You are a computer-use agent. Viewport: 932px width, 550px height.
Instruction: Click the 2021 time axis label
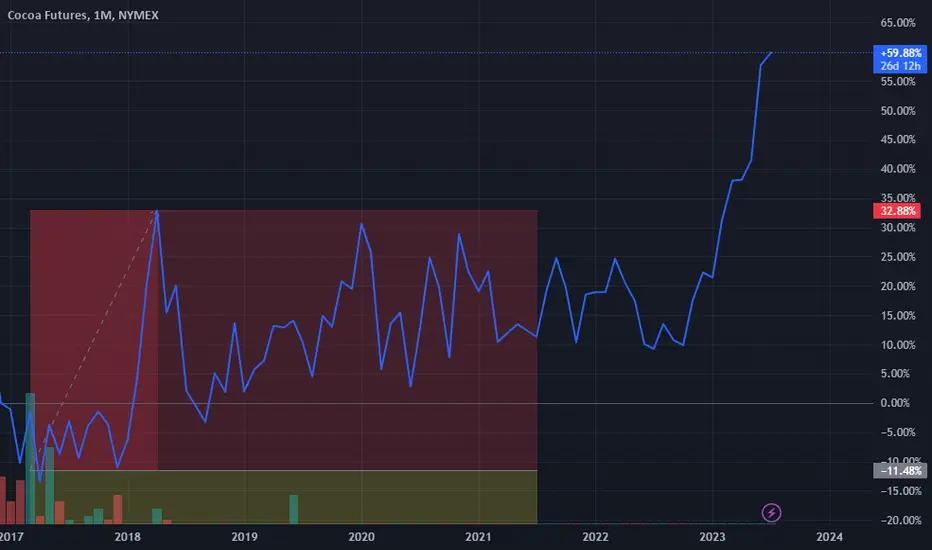tap(478, 537)
